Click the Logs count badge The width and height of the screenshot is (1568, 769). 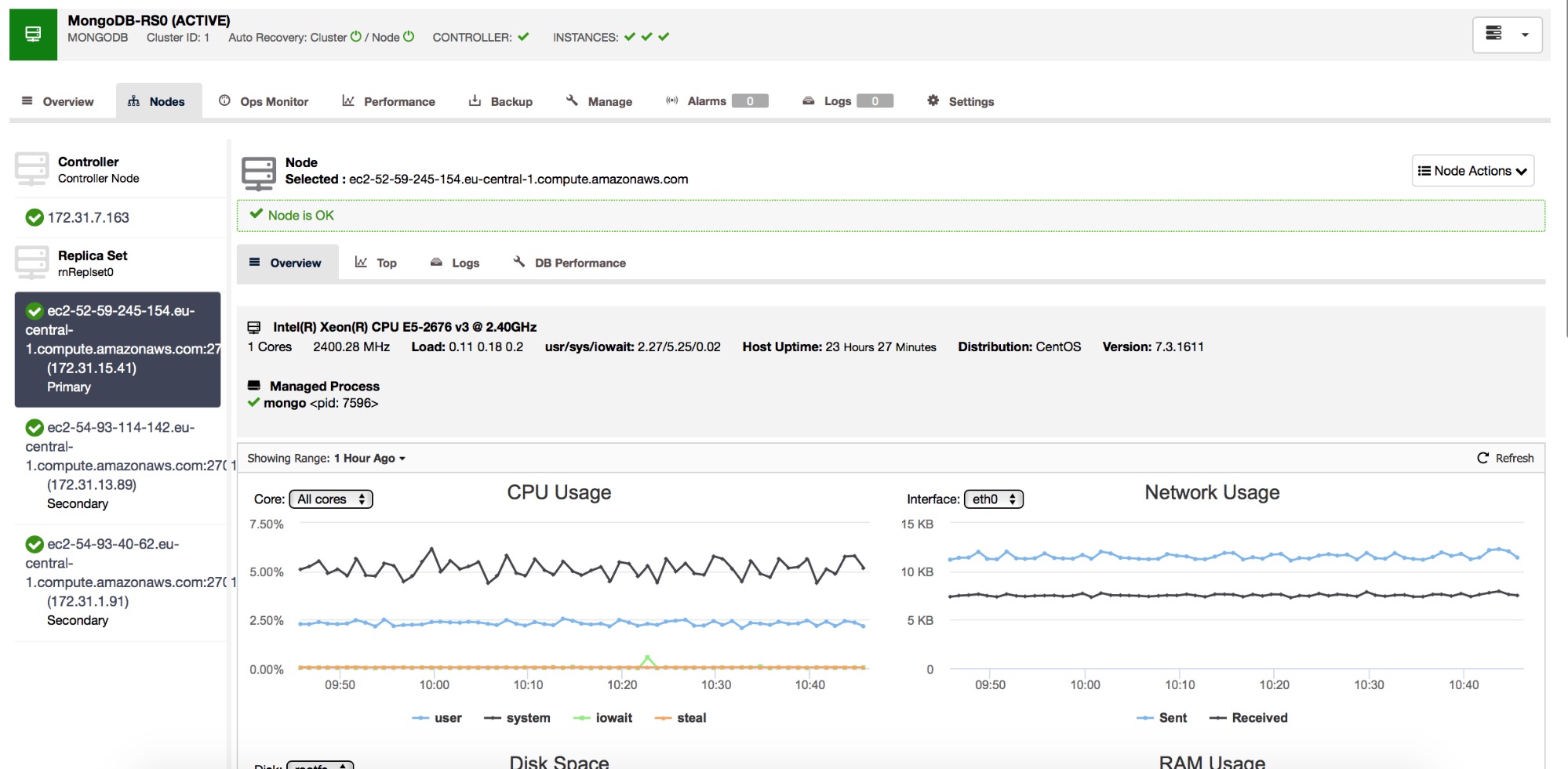pos(875,101)
